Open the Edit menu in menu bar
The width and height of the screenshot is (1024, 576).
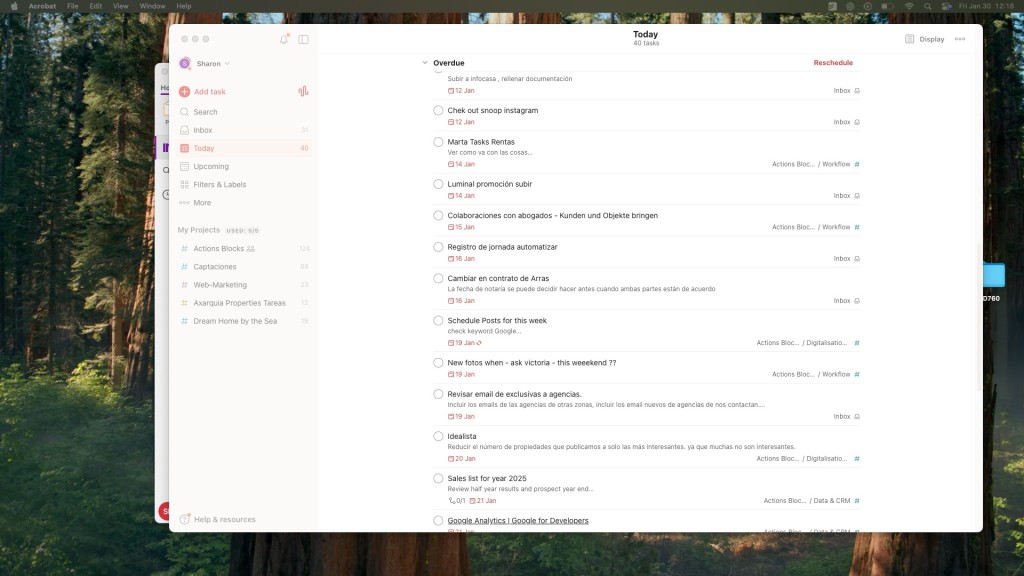pyautogui.click(x=96, y=6)
